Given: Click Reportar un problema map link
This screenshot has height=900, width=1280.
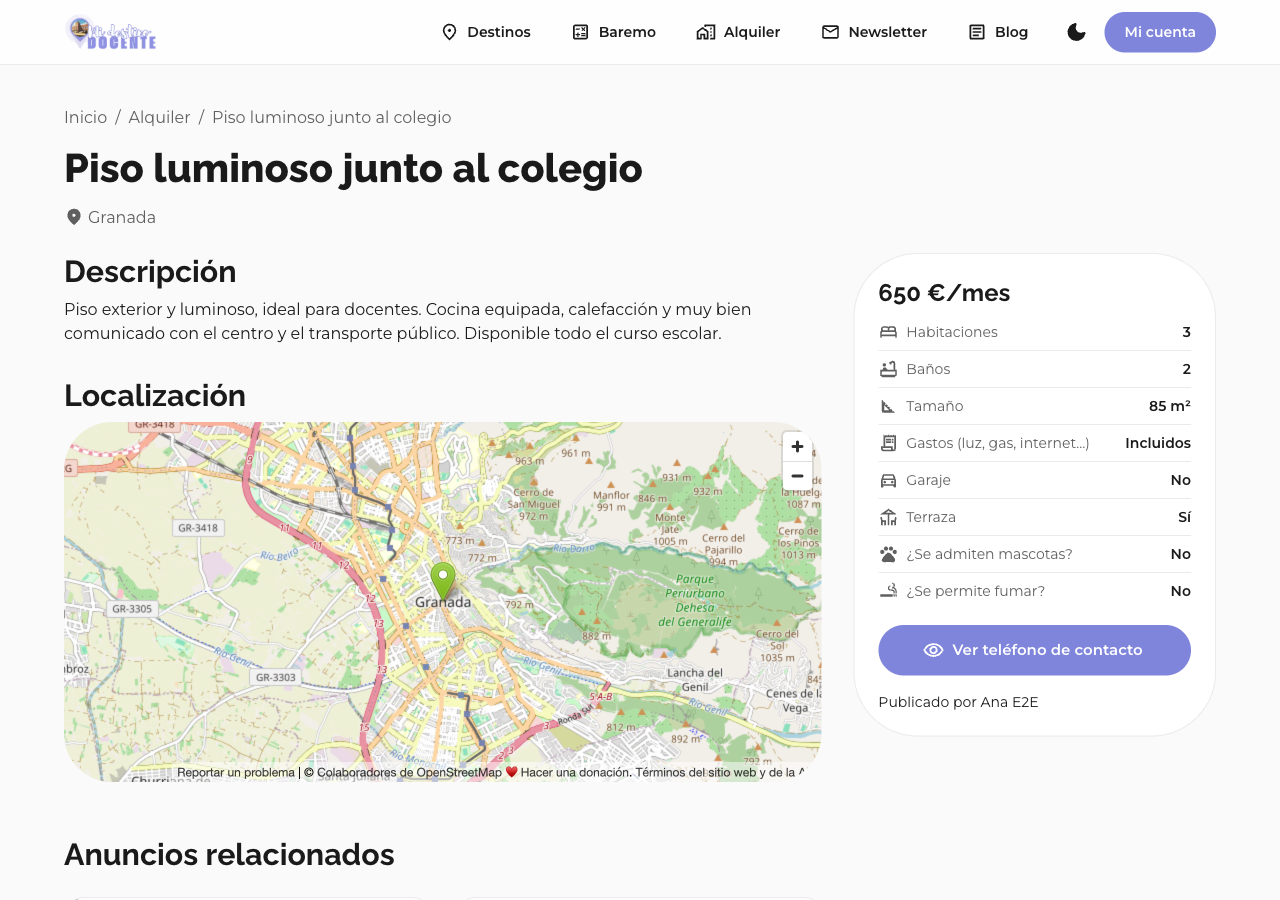Looking at the screenshot, I should [236, 772].
